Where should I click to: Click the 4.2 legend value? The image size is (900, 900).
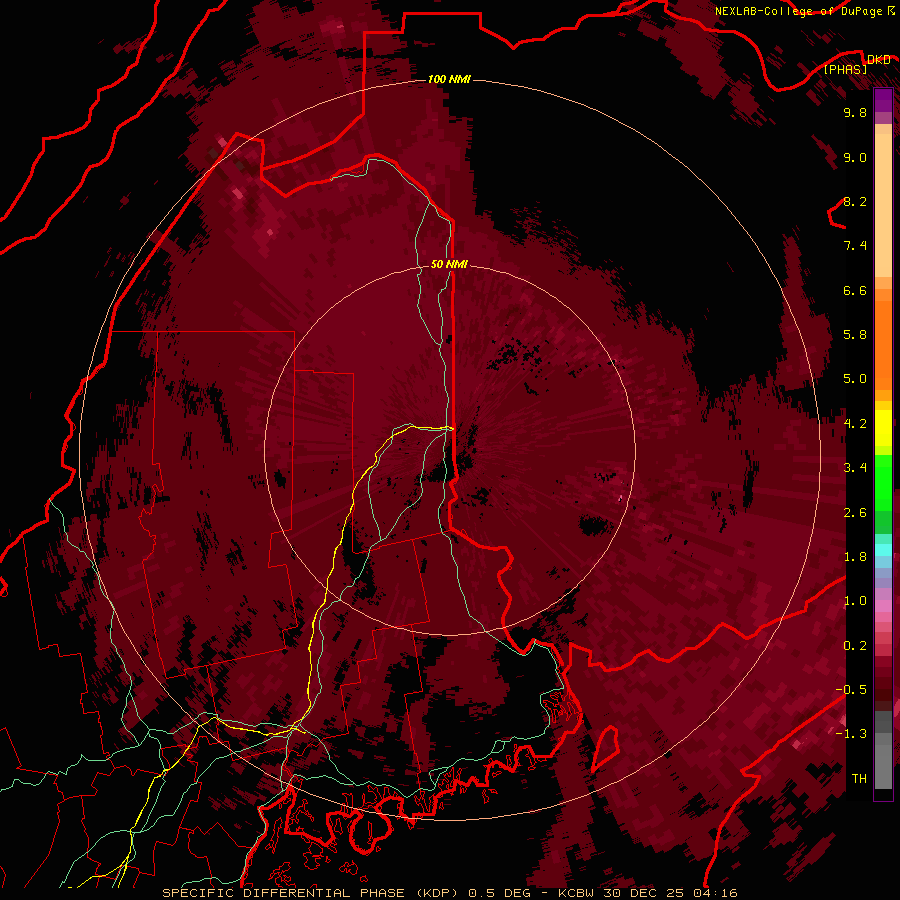click(x=855, y=424)
